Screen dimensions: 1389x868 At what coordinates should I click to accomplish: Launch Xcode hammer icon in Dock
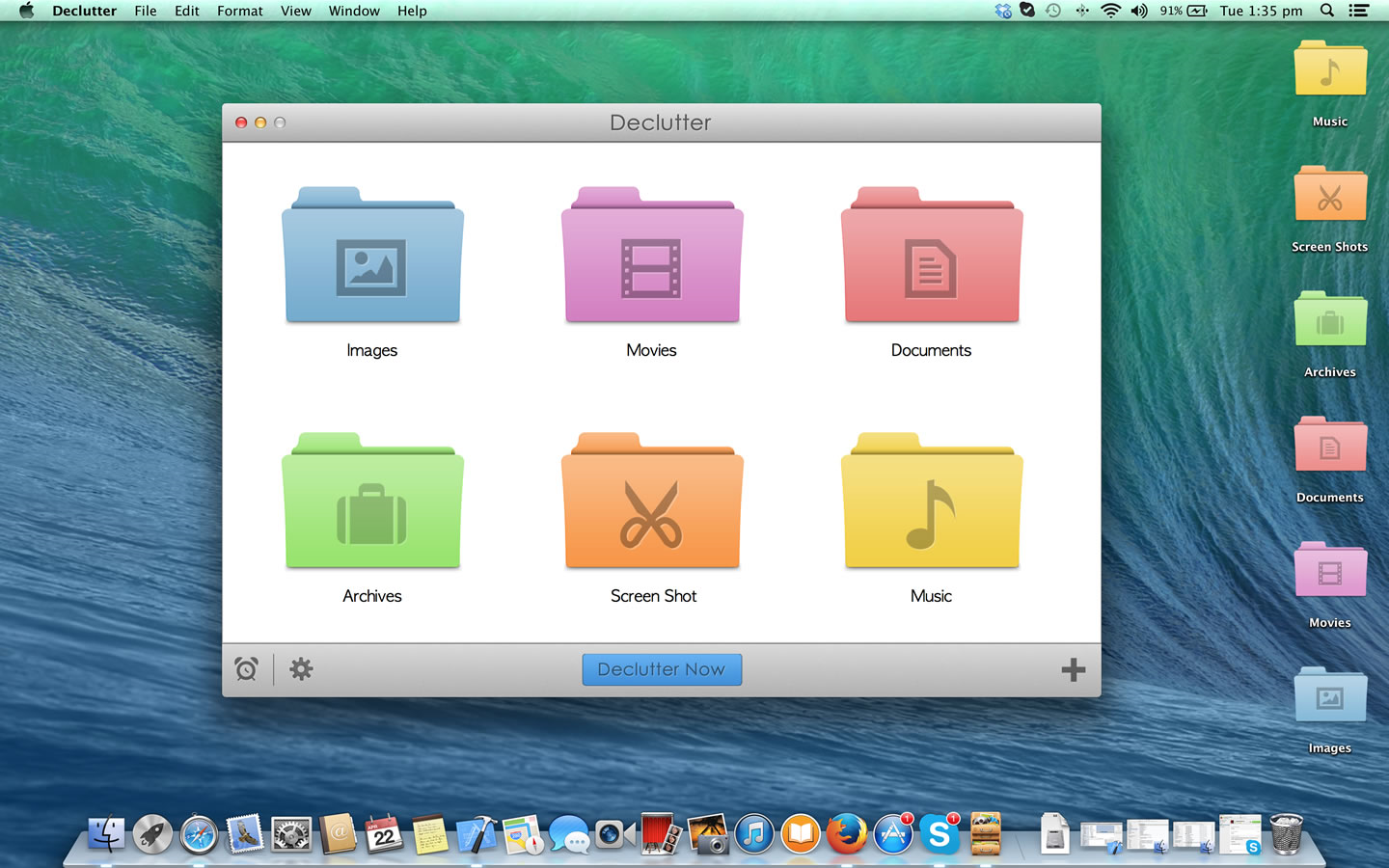pyautogui.click(x=477, y=834)
